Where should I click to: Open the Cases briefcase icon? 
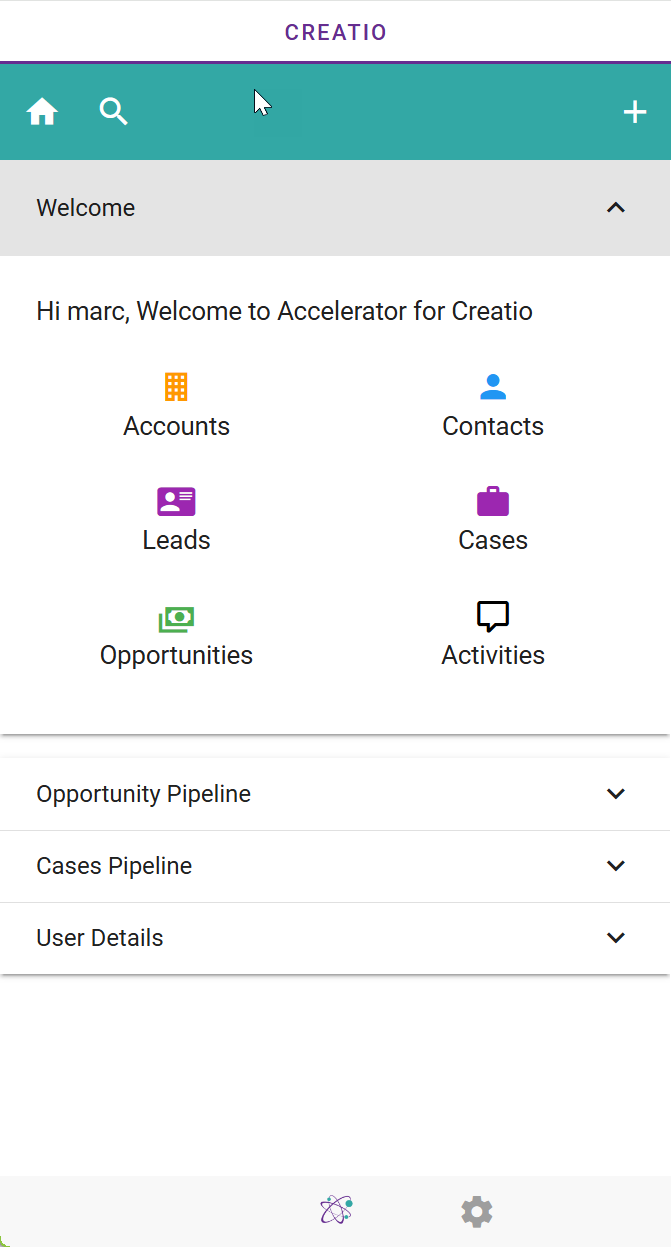[x=493, y=501]
